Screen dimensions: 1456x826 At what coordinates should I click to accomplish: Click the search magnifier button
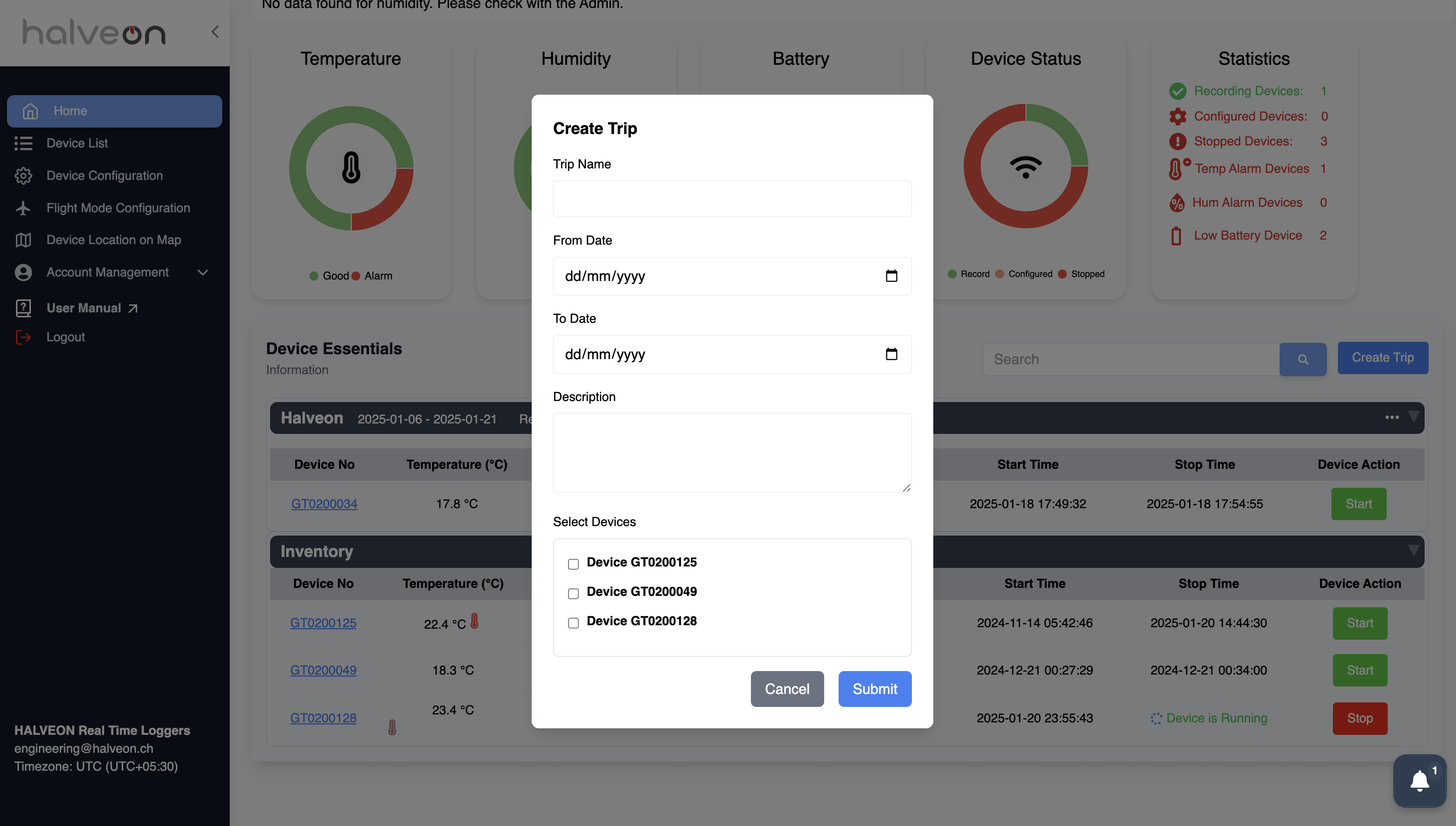1303,359
